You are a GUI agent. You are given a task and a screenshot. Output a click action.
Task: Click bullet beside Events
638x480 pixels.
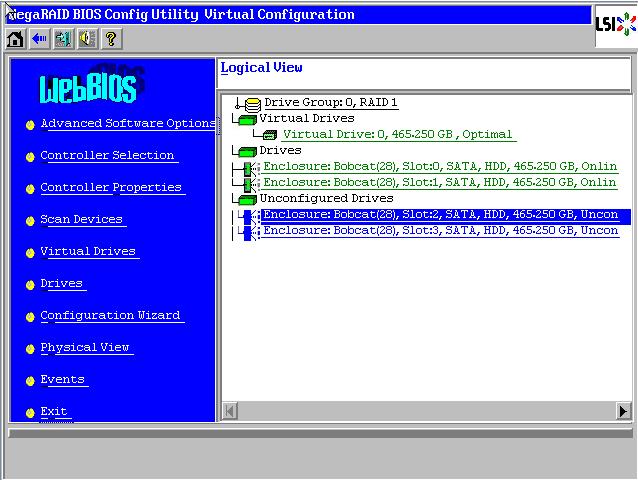[30, 381]
